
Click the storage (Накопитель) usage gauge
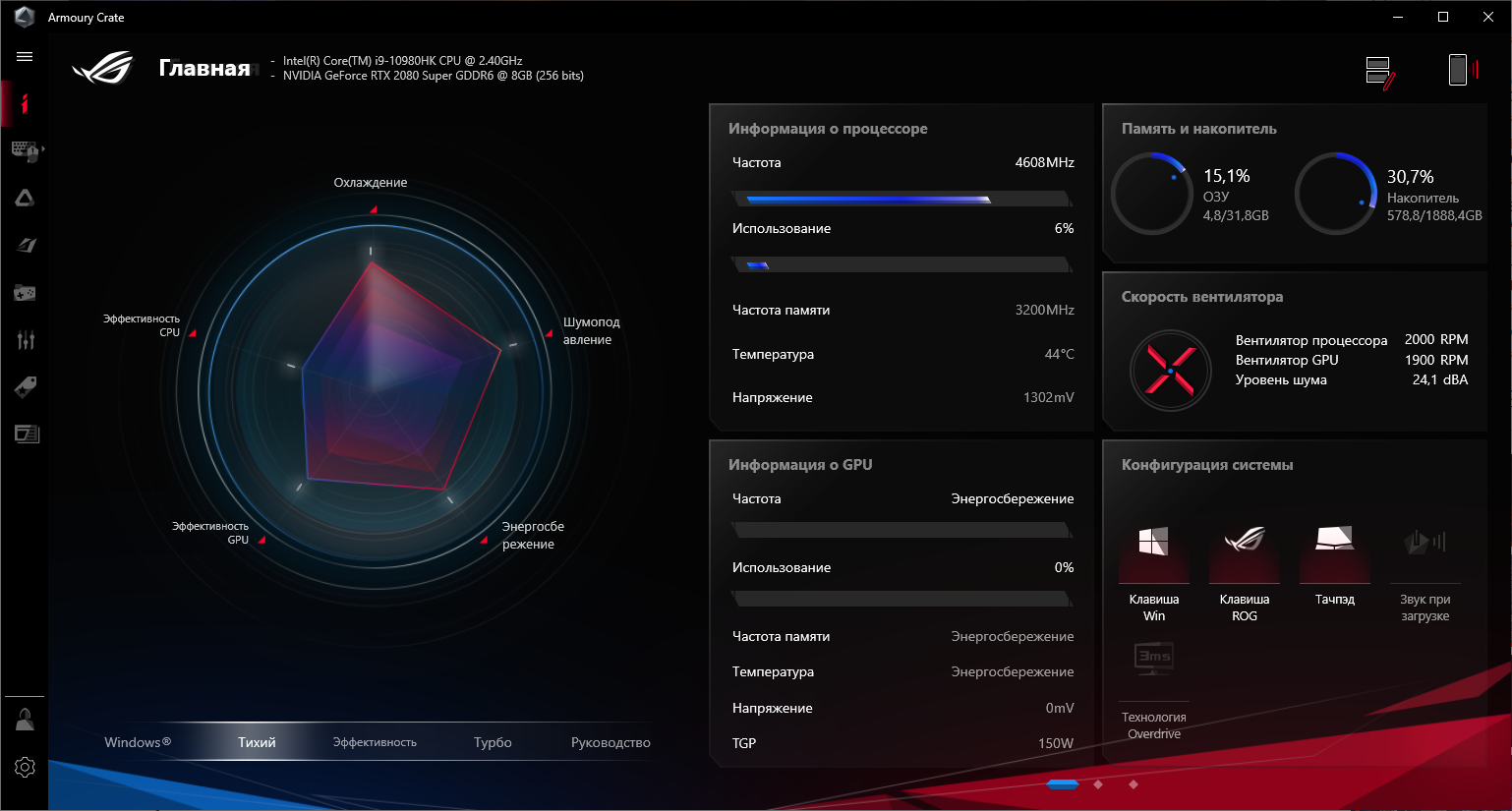click(1335, 194)
